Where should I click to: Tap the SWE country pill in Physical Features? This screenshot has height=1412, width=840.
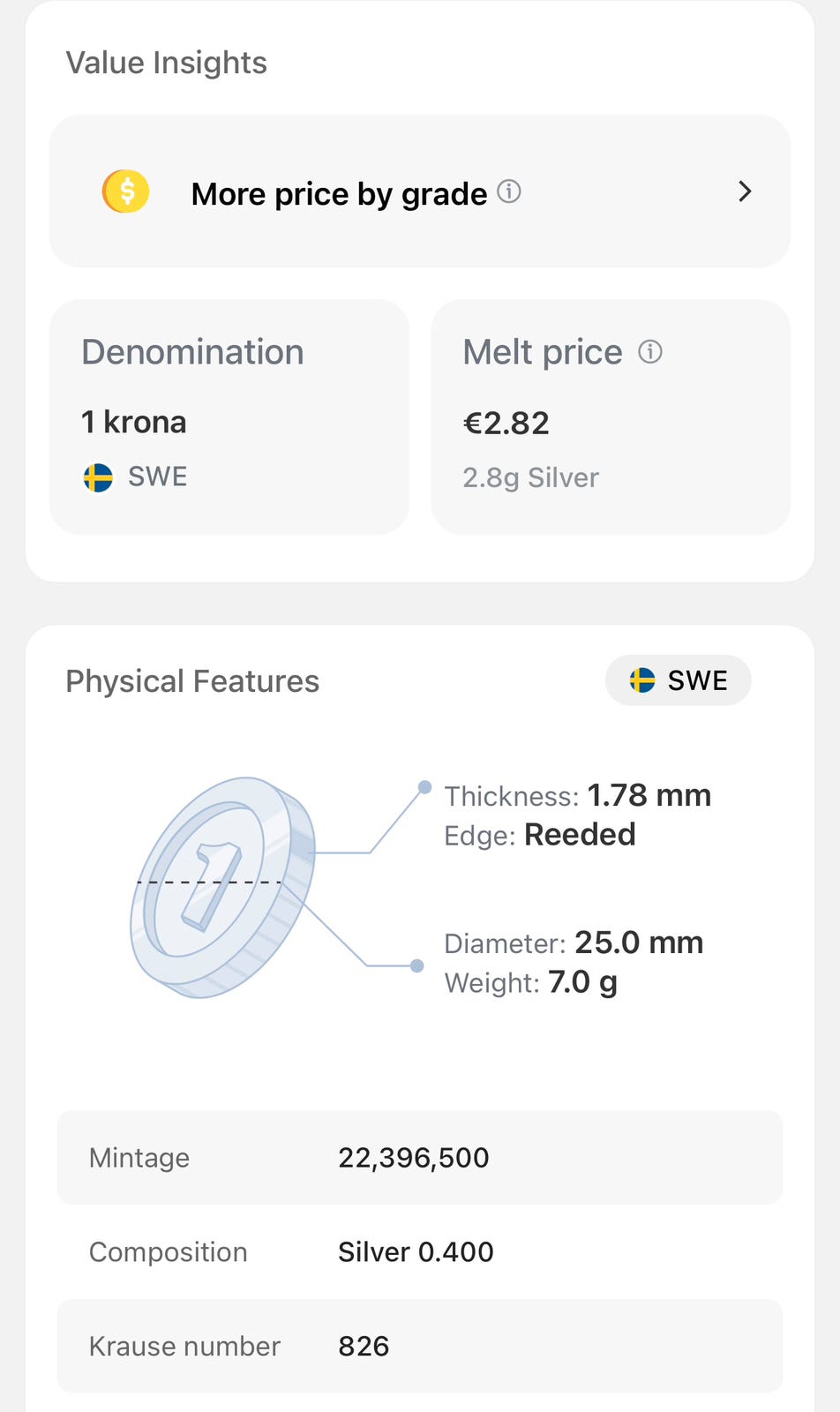tap(678, 680)
